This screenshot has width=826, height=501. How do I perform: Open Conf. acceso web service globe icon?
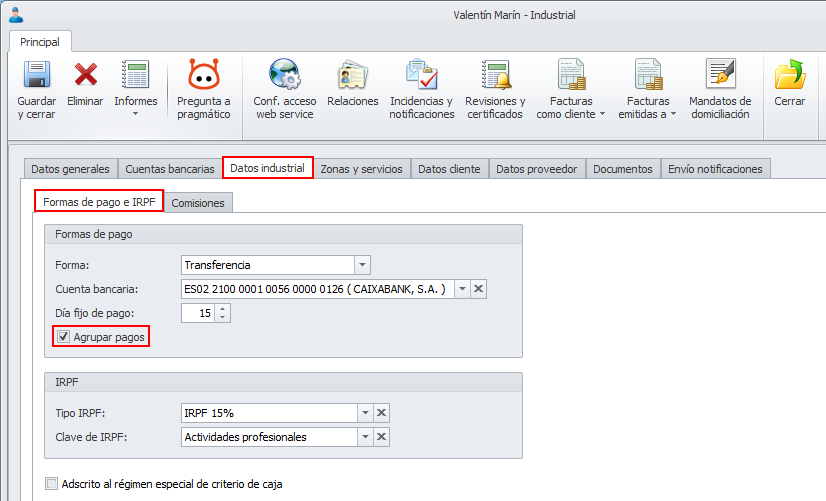(284, 74)
